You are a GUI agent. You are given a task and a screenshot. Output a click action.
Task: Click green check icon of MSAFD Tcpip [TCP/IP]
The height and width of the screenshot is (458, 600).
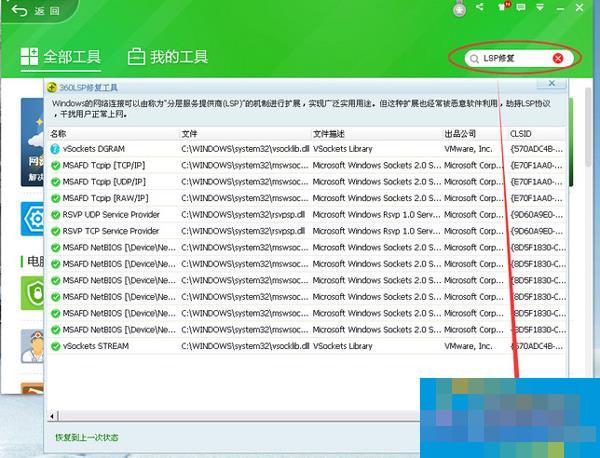[x=55, y=166]
